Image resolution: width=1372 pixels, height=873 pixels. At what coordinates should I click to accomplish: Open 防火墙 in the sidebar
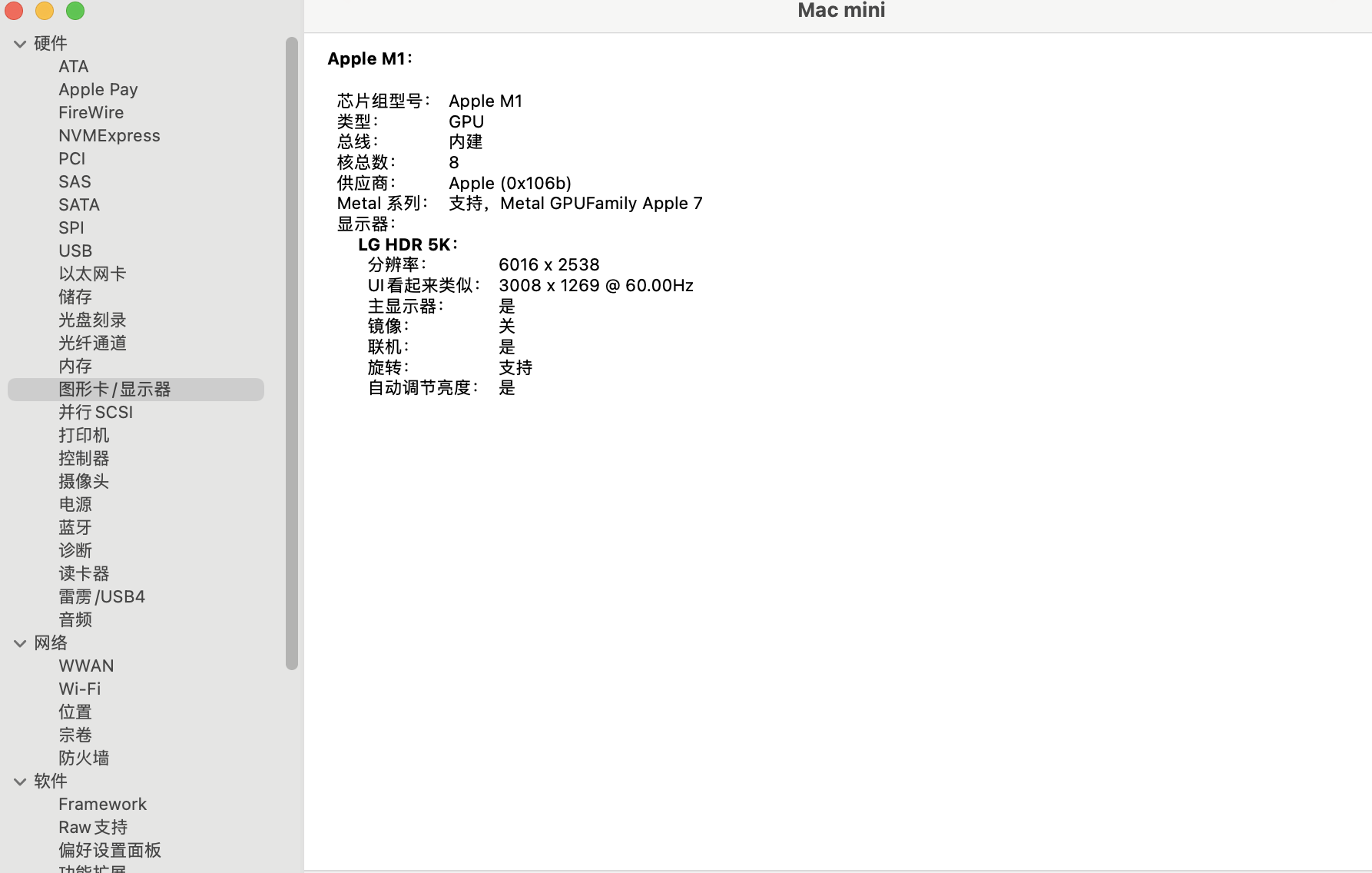click(84, 758)
